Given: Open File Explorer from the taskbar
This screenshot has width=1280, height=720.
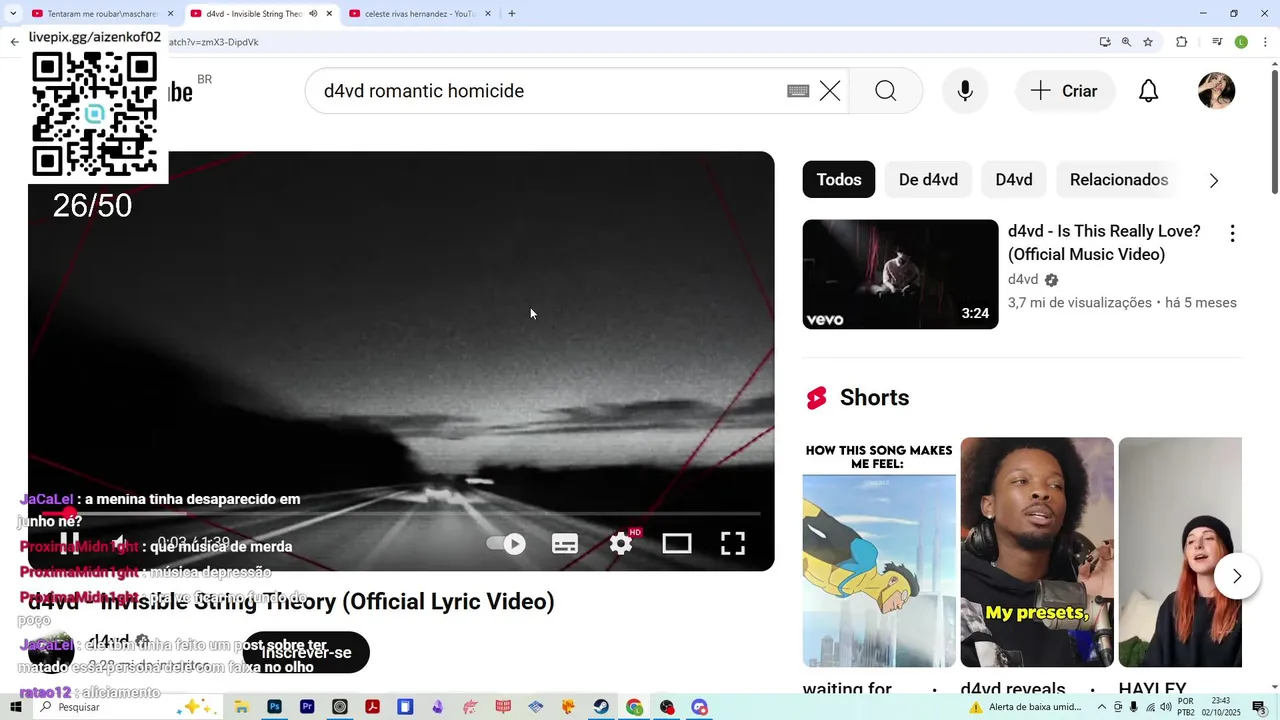Looking at the screenshot, I should click(241, 707).
